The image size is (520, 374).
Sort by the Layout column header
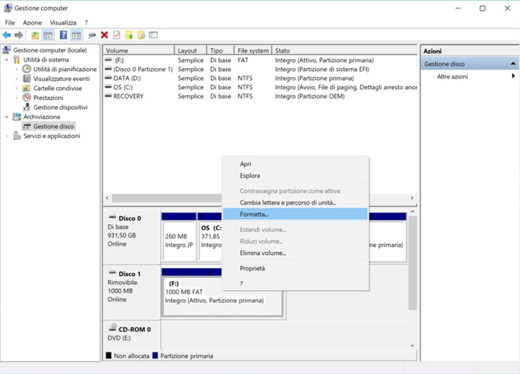191,50
